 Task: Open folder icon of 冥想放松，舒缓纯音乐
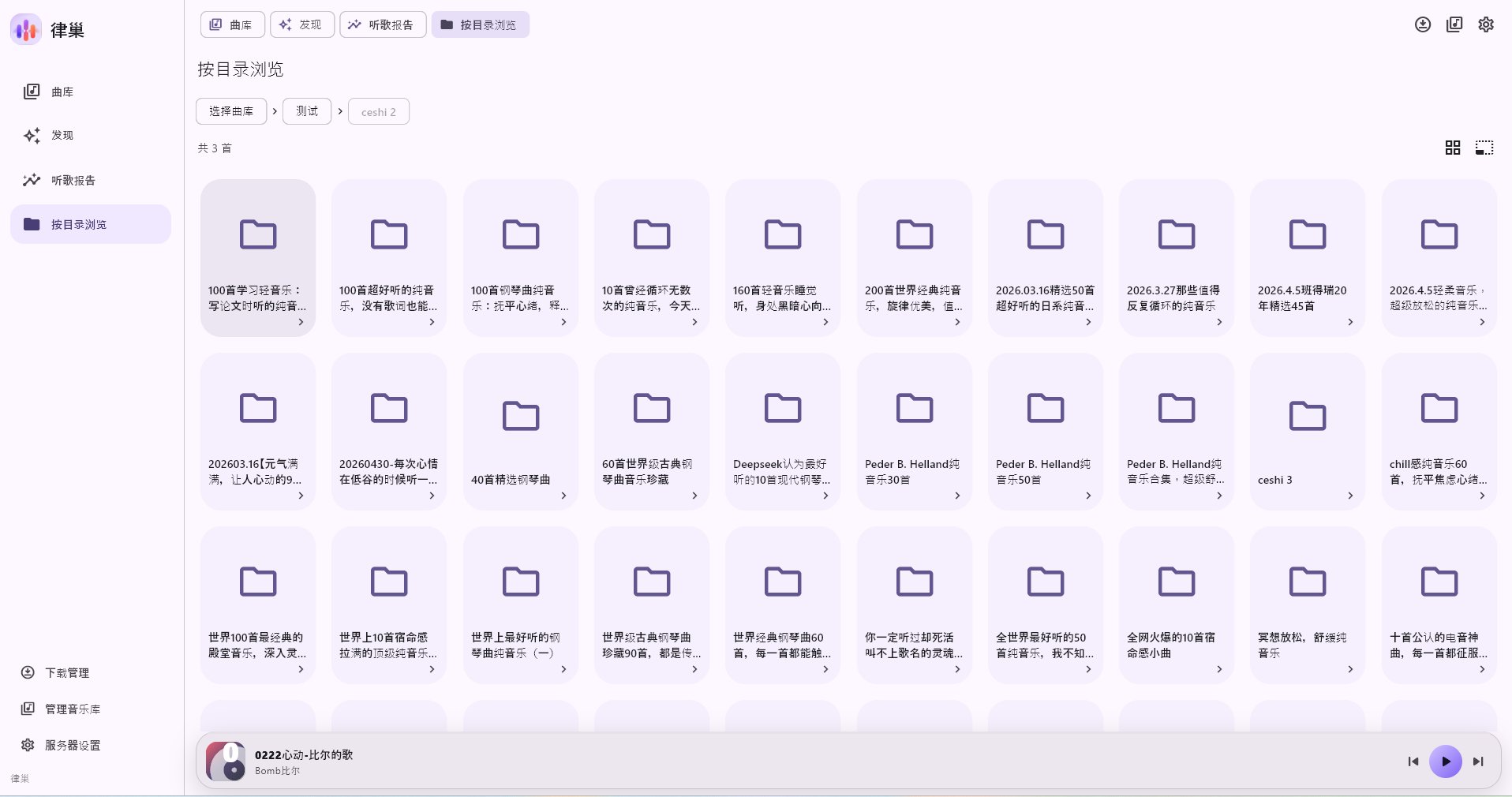pyautogui.click(x=1308, y=582)
